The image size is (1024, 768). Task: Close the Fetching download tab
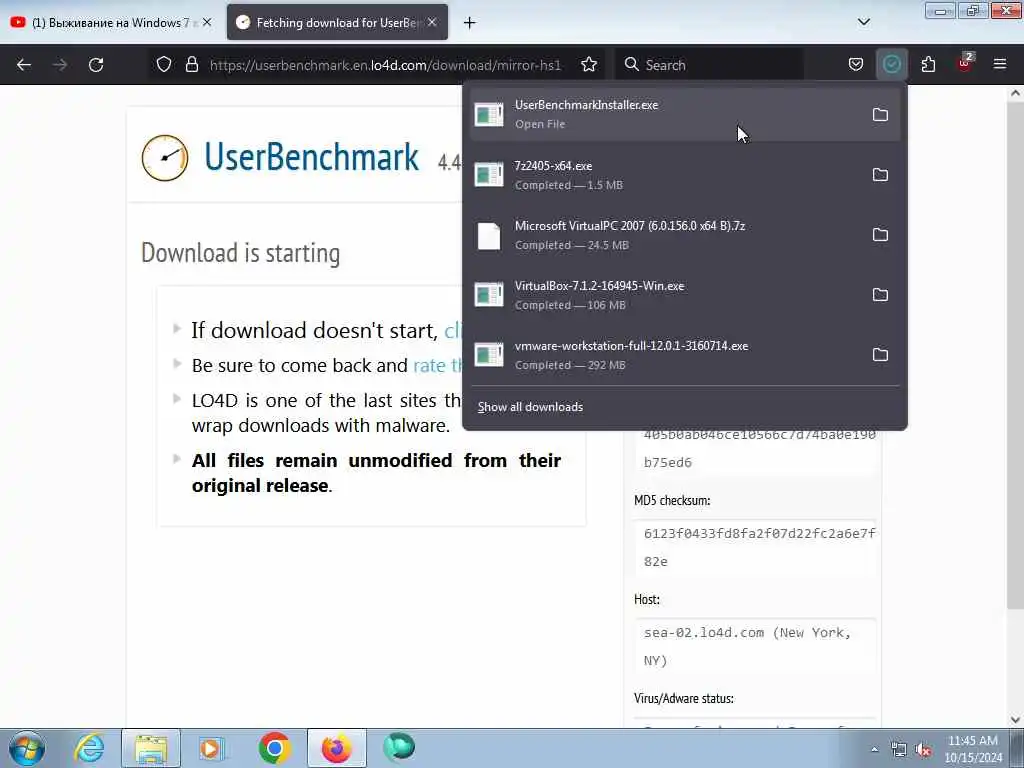click(x=432, y=22)
